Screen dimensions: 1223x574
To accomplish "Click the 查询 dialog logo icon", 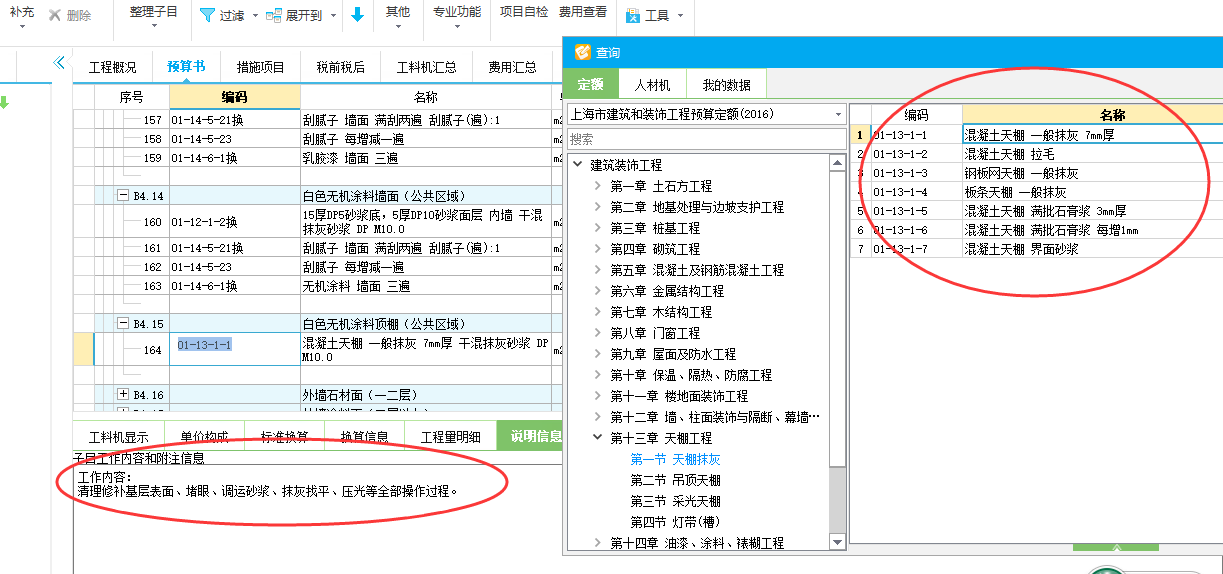I will (x=583, y=52).
